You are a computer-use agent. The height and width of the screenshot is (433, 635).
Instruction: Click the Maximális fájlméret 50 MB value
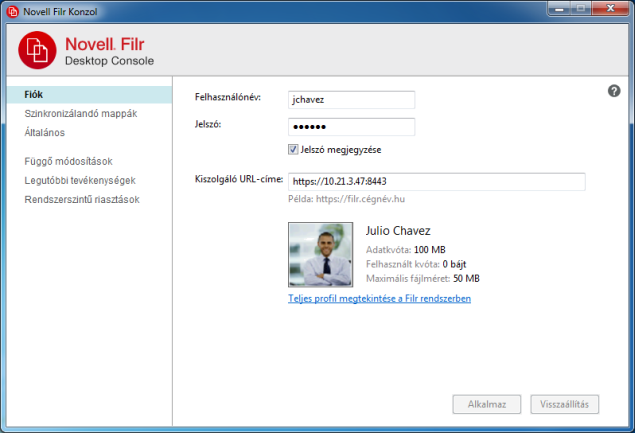tap(467, 278)
